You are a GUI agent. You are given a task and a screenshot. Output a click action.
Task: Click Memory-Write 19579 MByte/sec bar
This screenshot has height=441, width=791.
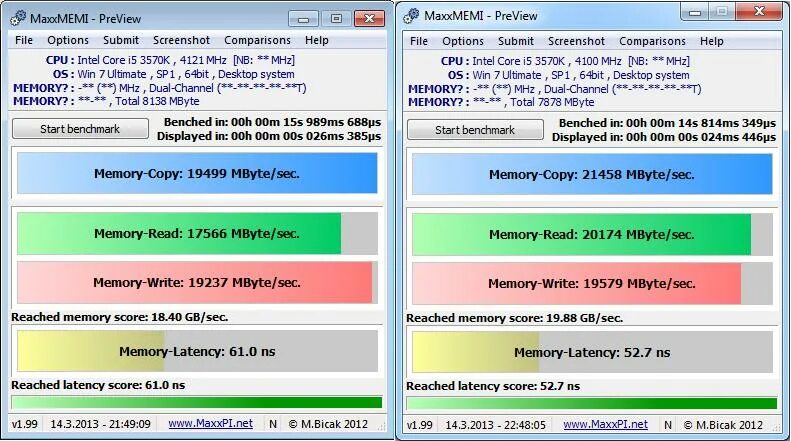tap(592, 283)
